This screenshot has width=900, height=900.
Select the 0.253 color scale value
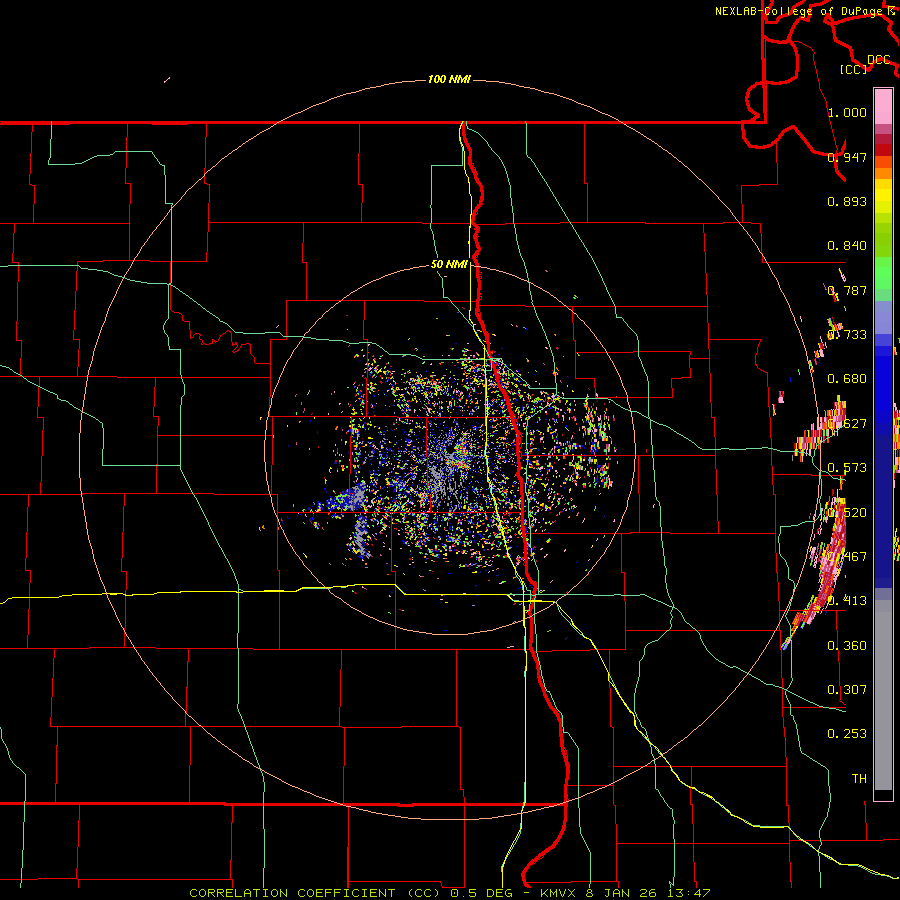click(x=847, y=734)
